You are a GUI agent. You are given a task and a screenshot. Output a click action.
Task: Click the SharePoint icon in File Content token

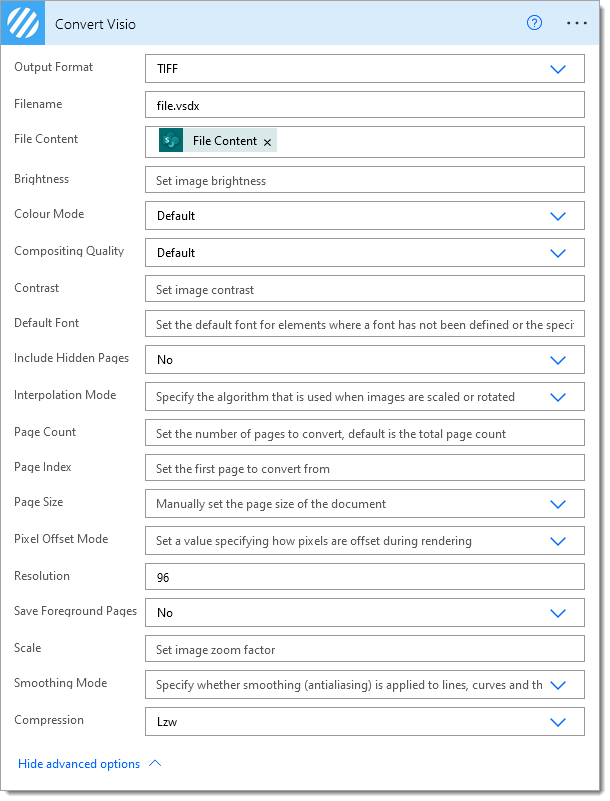[171, 140]
